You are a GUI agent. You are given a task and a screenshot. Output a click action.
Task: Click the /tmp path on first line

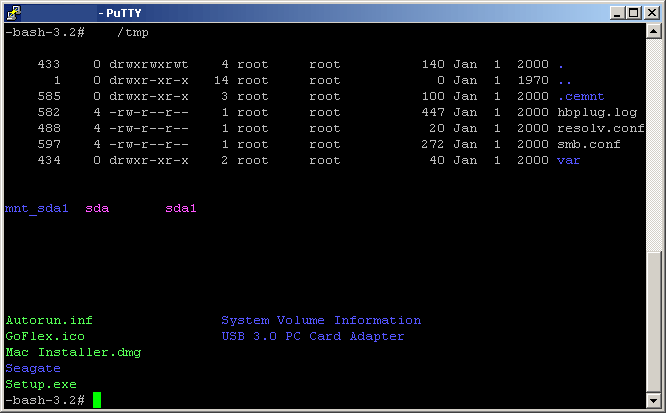(133, 32)
